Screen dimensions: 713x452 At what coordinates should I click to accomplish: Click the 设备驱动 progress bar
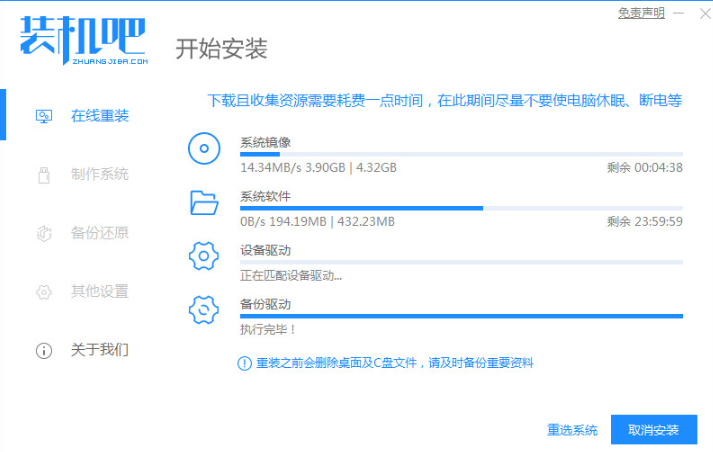(461, 262)
